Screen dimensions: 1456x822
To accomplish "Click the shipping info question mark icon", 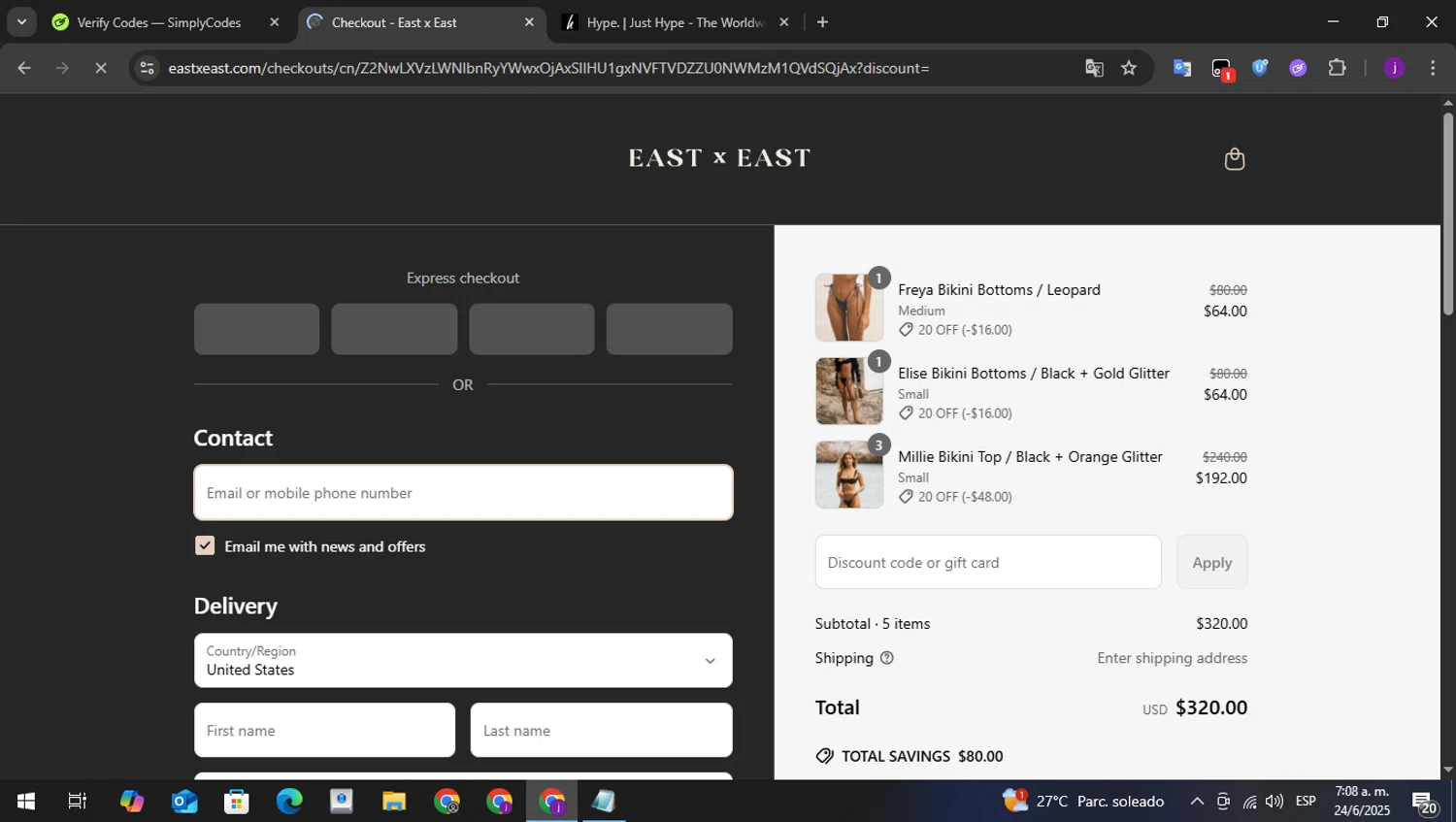I will pos(886,658).
